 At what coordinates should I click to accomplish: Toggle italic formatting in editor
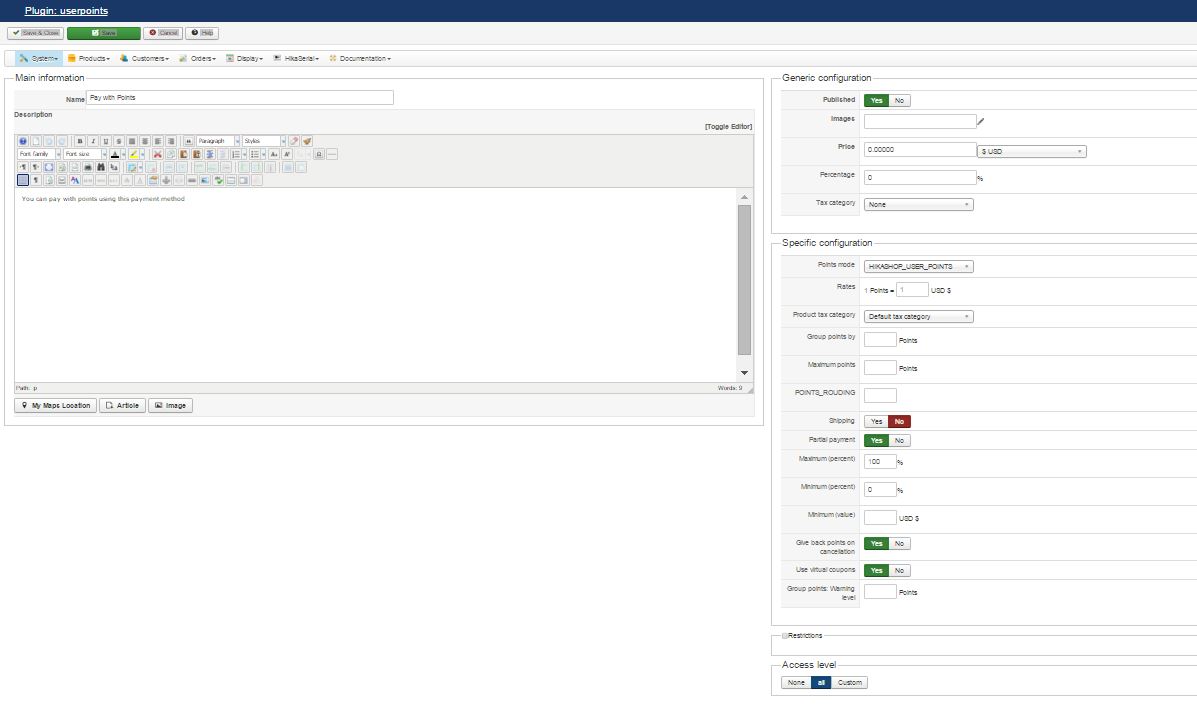click(93, 141)
